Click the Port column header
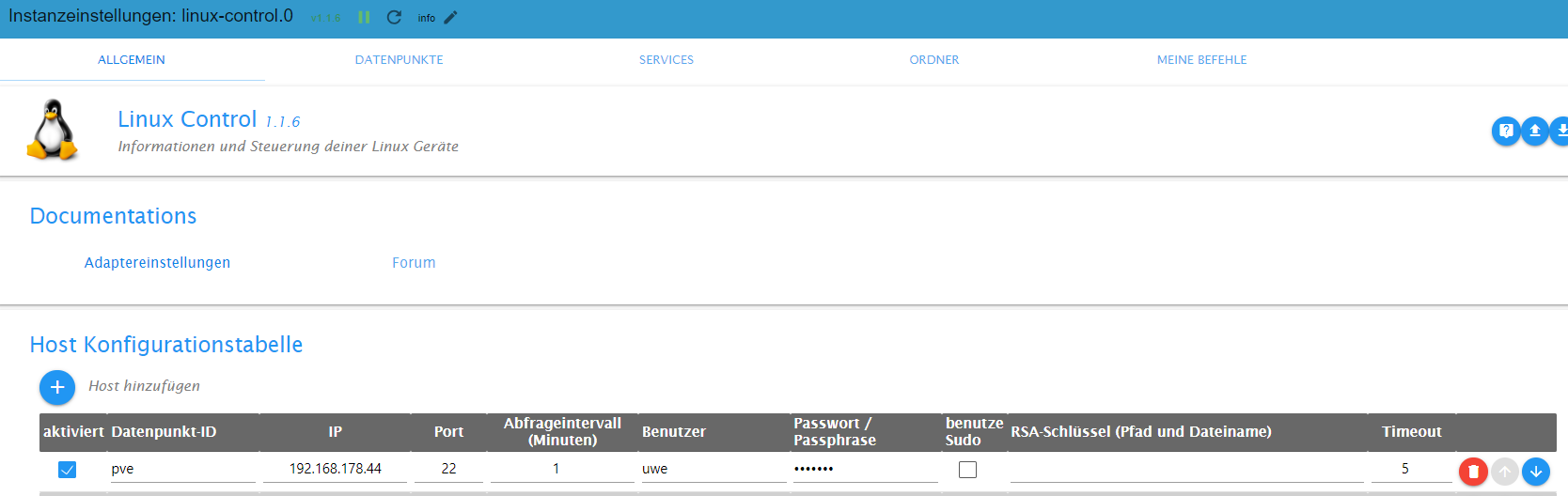 point(448,432)
